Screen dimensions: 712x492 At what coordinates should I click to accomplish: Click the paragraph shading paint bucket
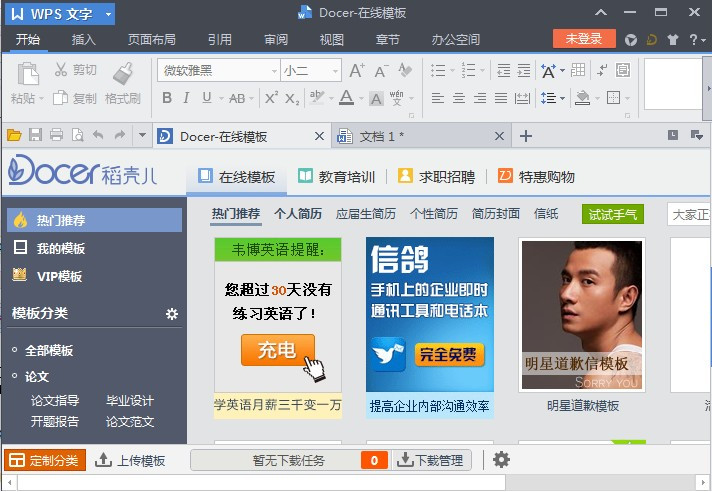pos(583,98)
